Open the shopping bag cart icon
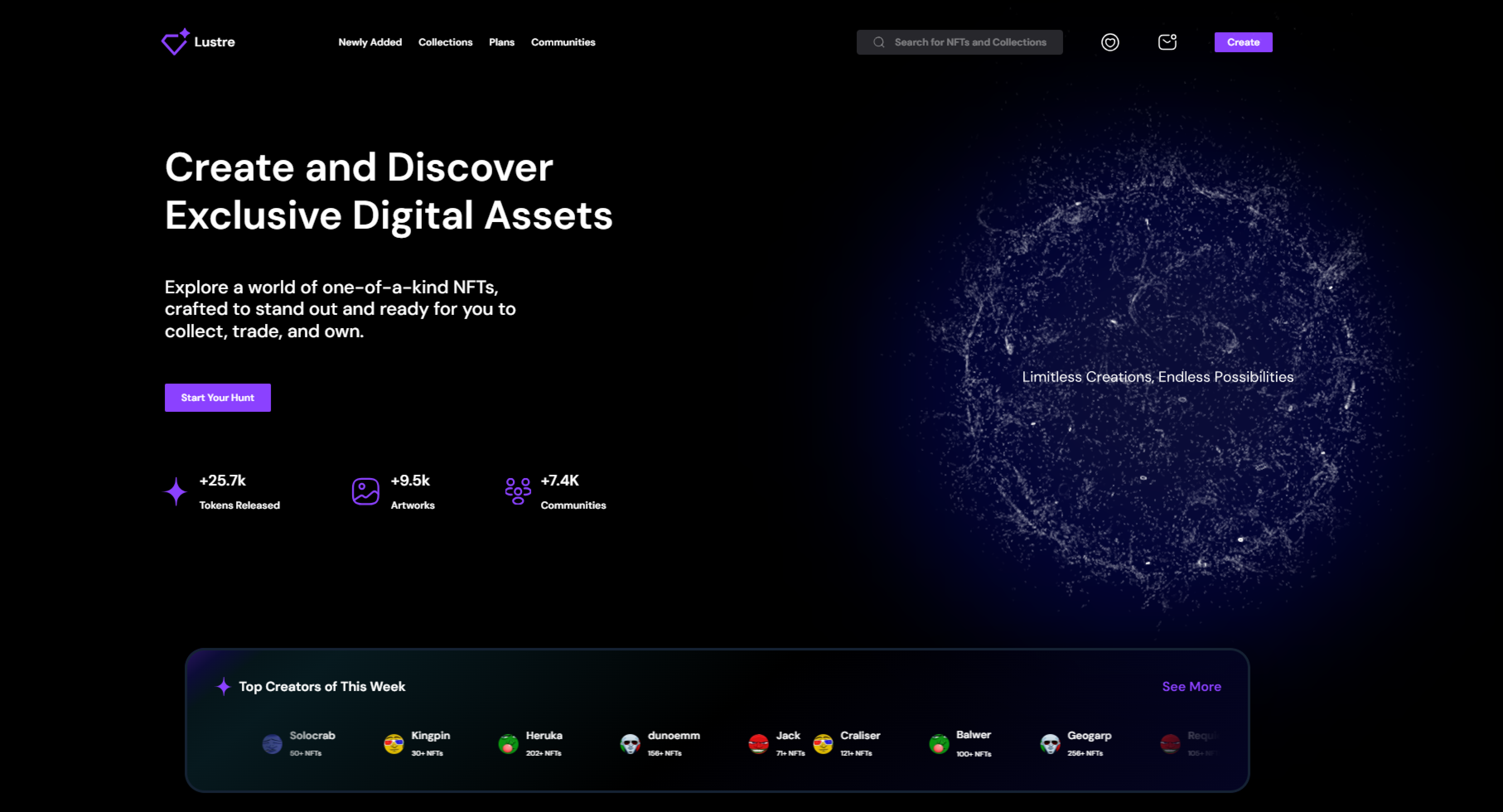 click(1167, 42)
